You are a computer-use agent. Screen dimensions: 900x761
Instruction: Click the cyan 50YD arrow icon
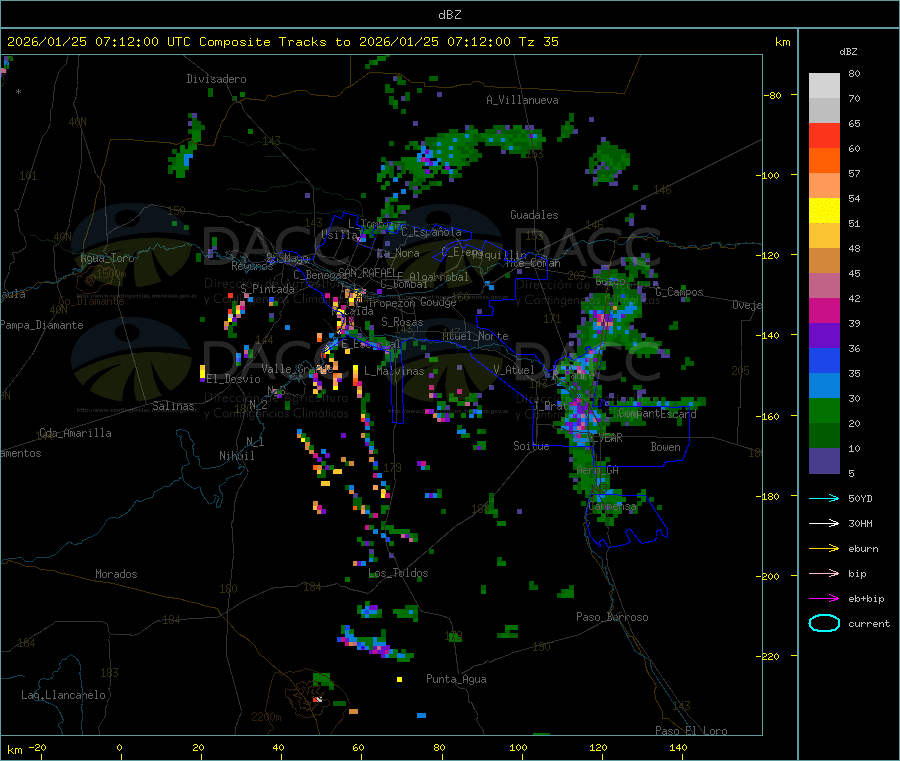tap(824, 498)
